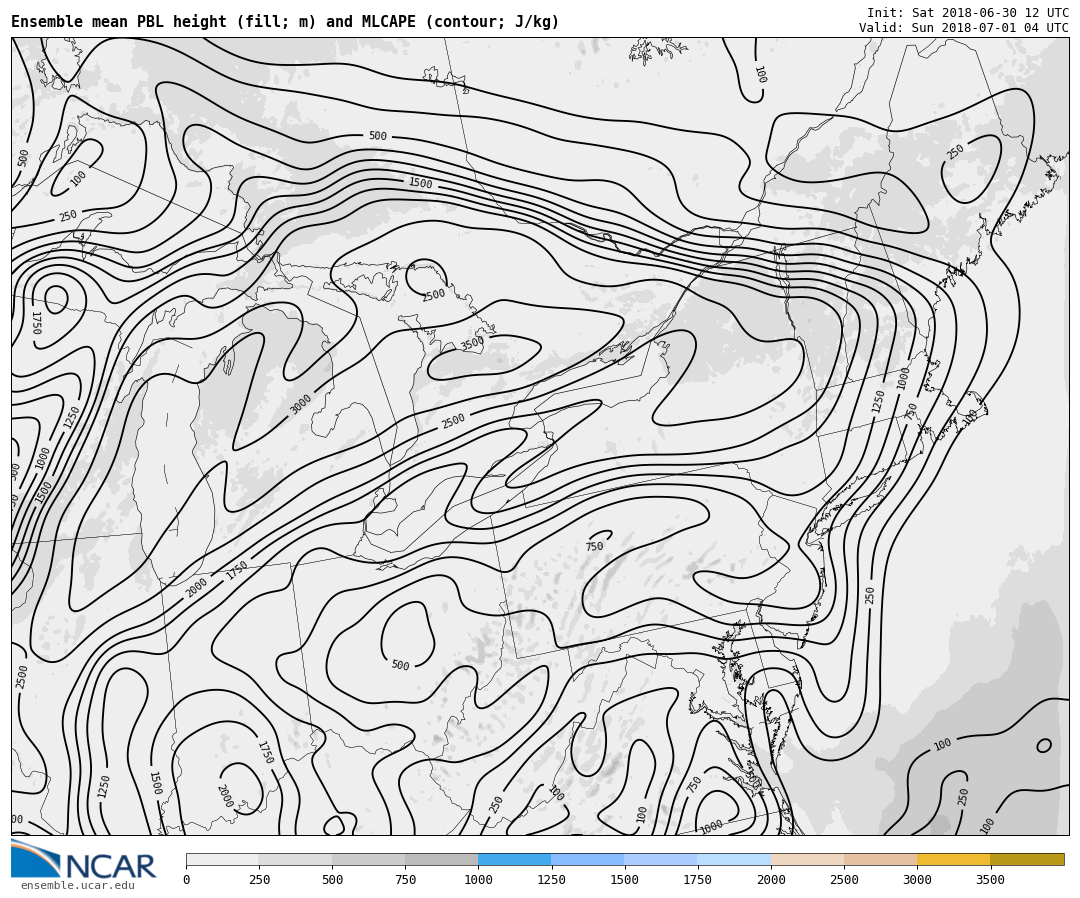Click the colorbar tick label '3500'
Viewport: 1080px width, 898px height.
click(x=990, y=879)
